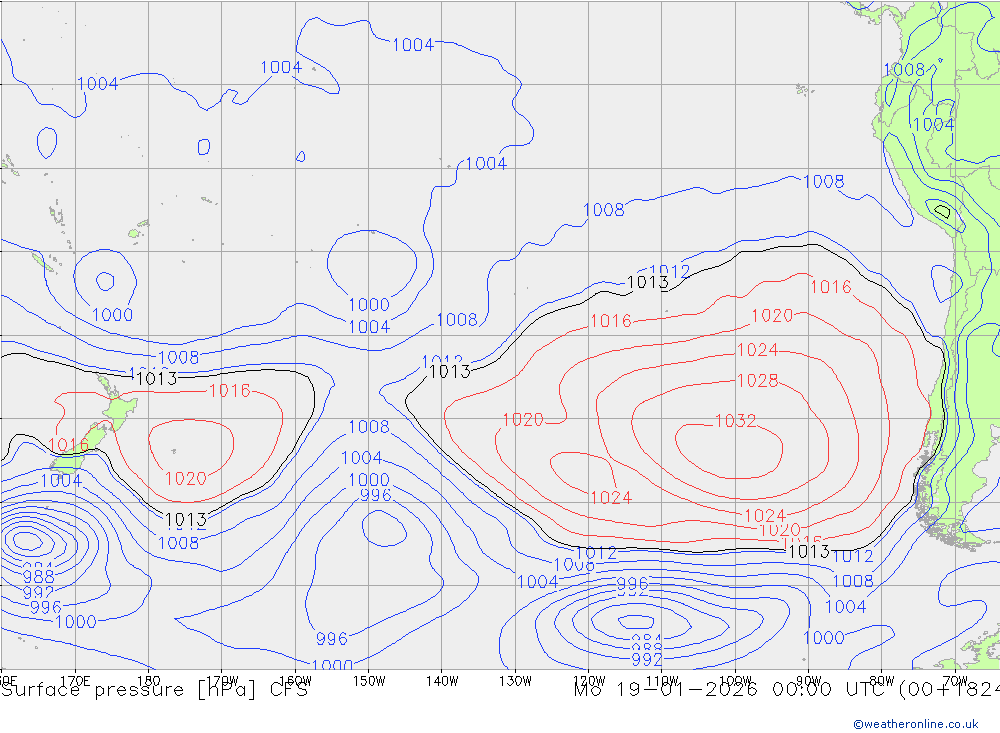Open the ©weatheronline.co.uk credit link
Screen dimensions: 1000x733
(x=916, y=724)
